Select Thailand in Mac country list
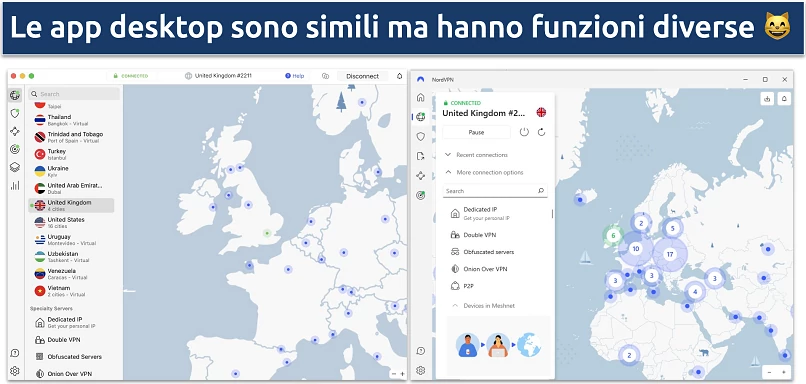This screenshot has width=806, height=384. [72, 120]
